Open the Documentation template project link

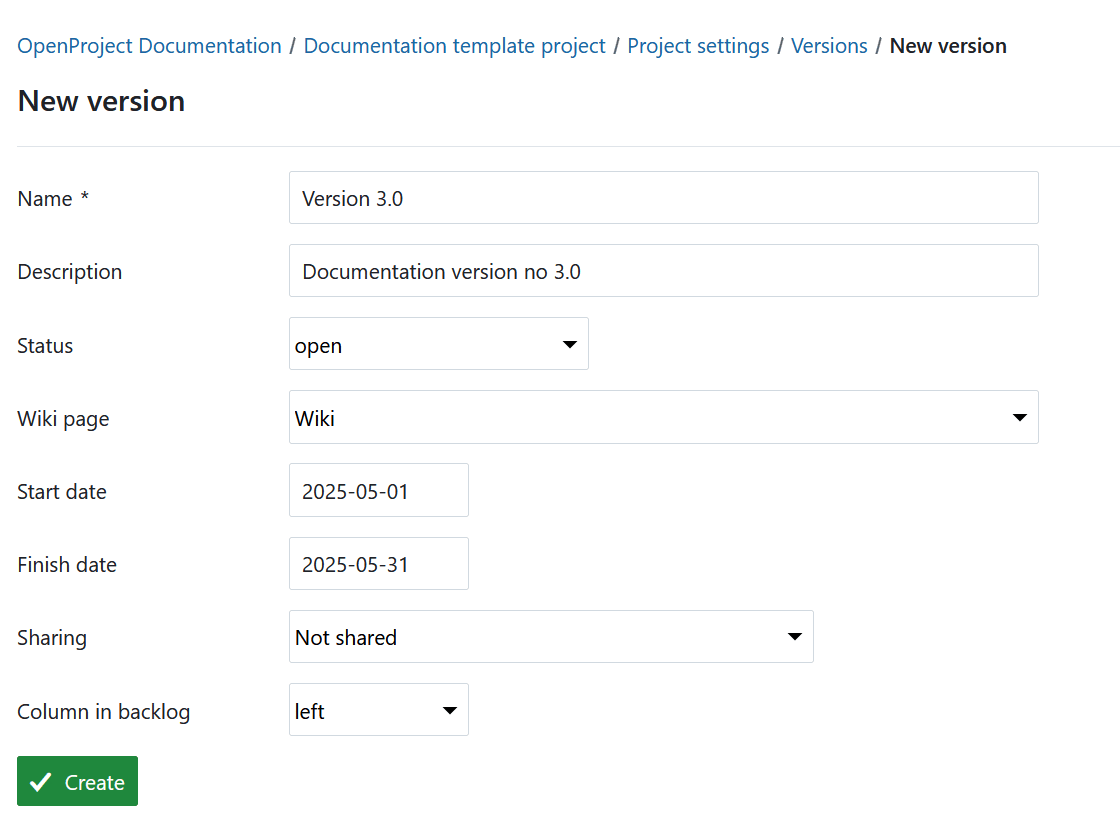[454, 45]
